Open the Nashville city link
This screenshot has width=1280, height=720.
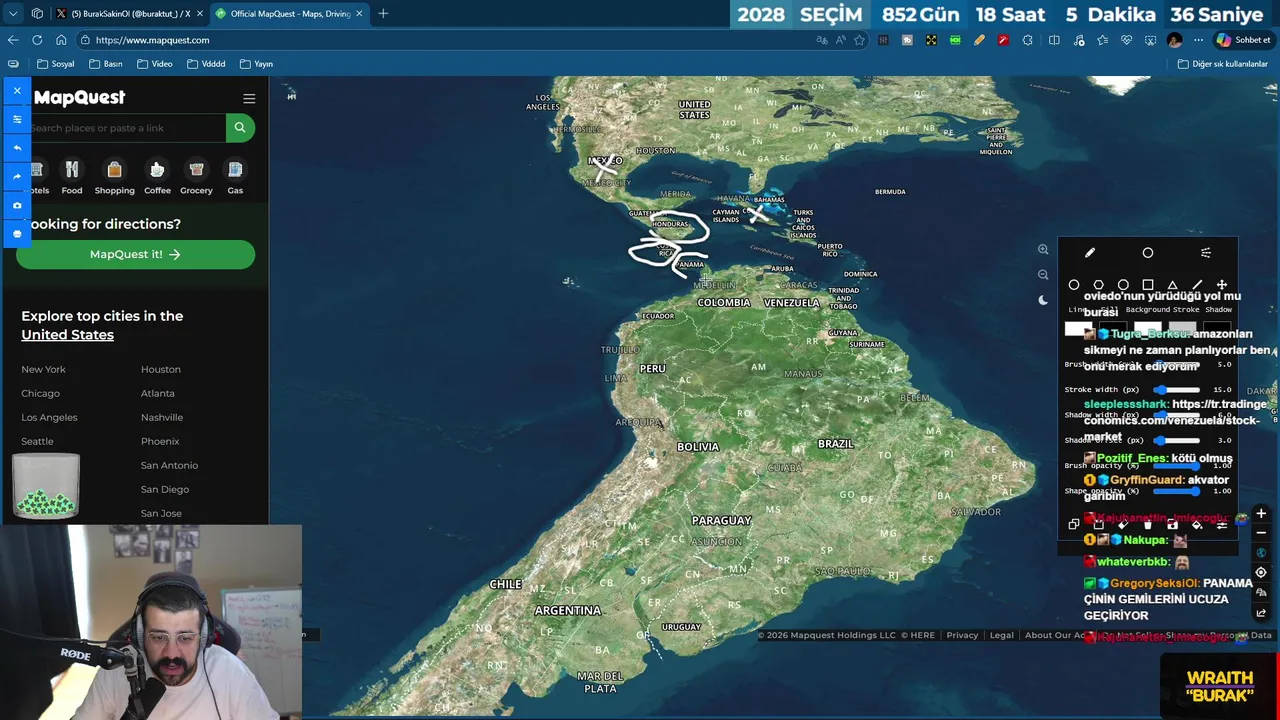[162, 417]
